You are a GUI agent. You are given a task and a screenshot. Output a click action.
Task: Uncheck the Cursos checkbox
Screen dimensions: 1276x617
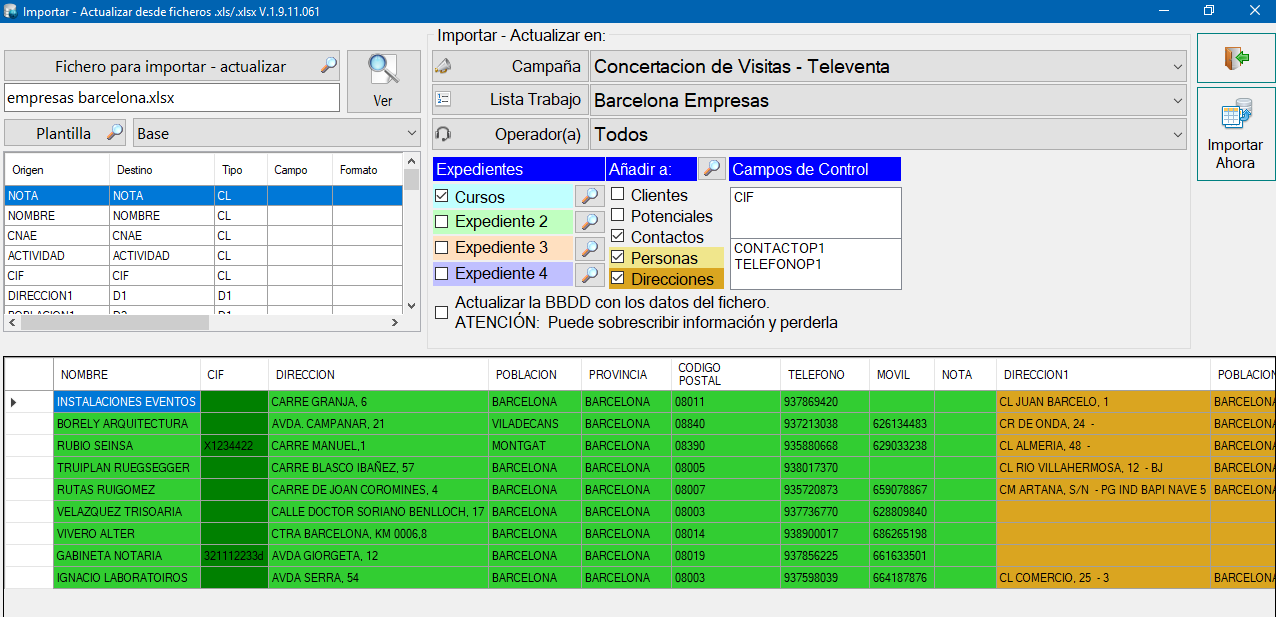click(x=442, y=197)
